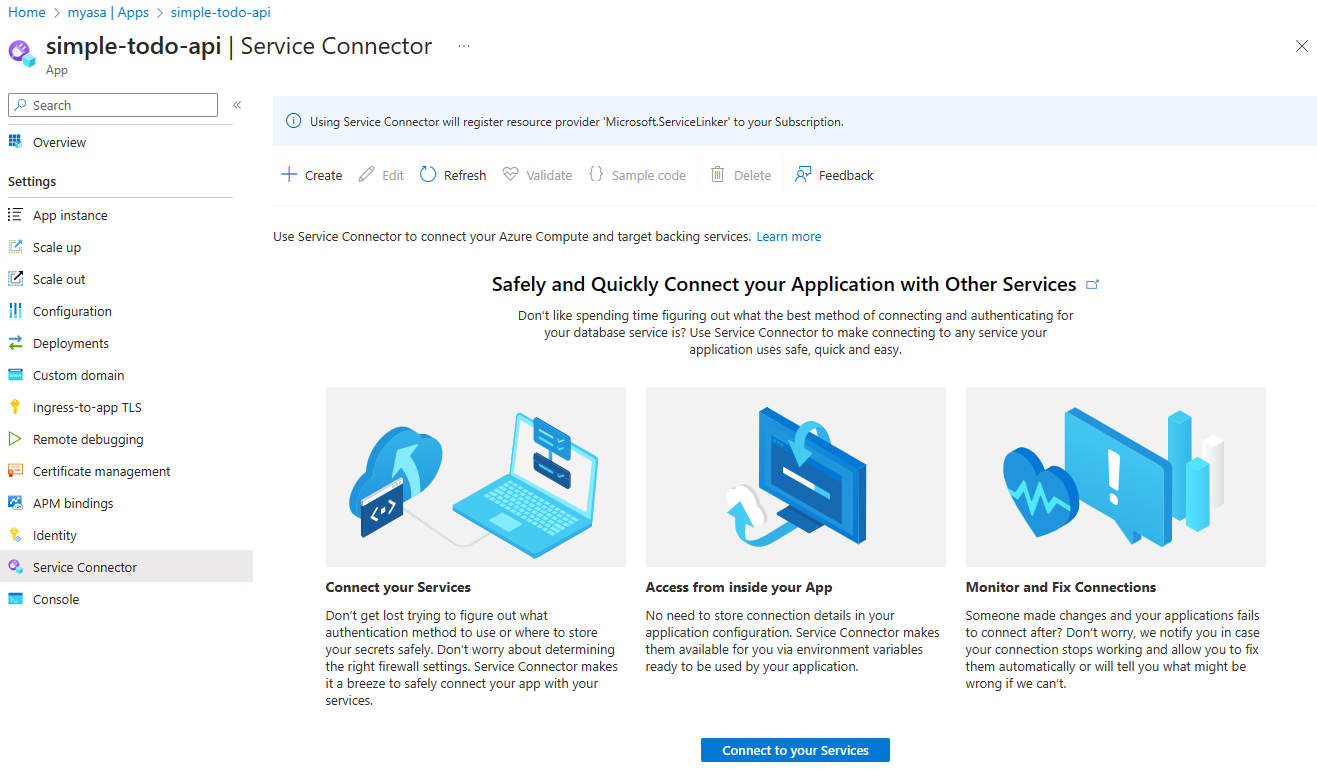Screen dimensions: 1317x772
Task: Click the Refresh icon in toolbar
Action: 428,175
